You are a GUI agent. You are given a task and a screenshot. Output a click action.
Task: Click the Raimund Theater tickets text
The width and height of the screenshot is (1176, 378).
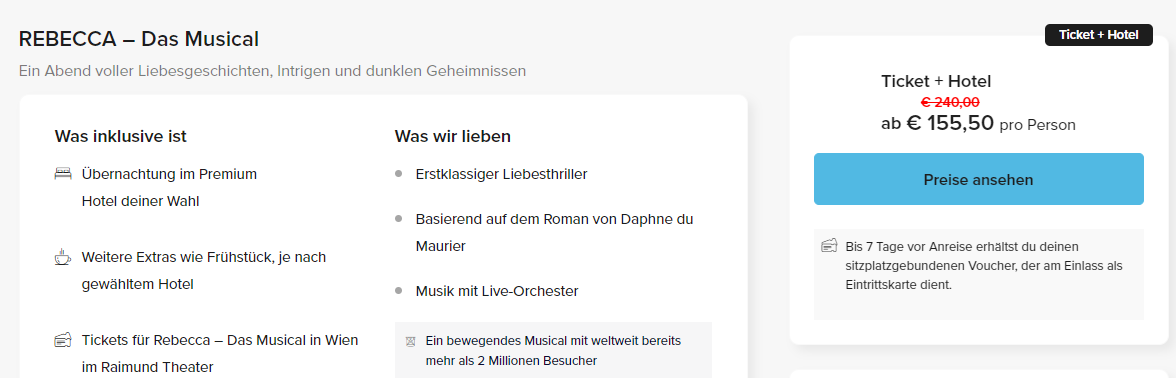tap(220, 353)
